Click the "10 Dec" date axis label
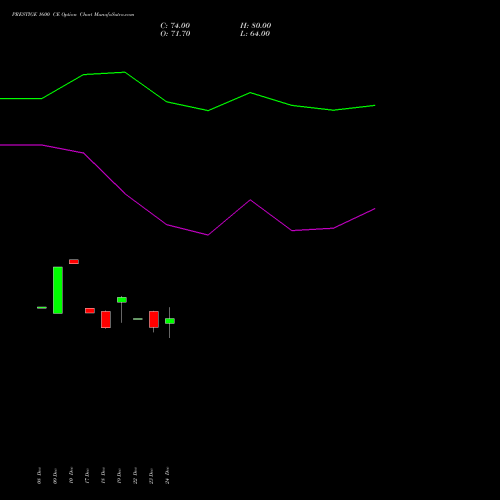Viewport: 500px width, 500px height. [x=71, y=475]
